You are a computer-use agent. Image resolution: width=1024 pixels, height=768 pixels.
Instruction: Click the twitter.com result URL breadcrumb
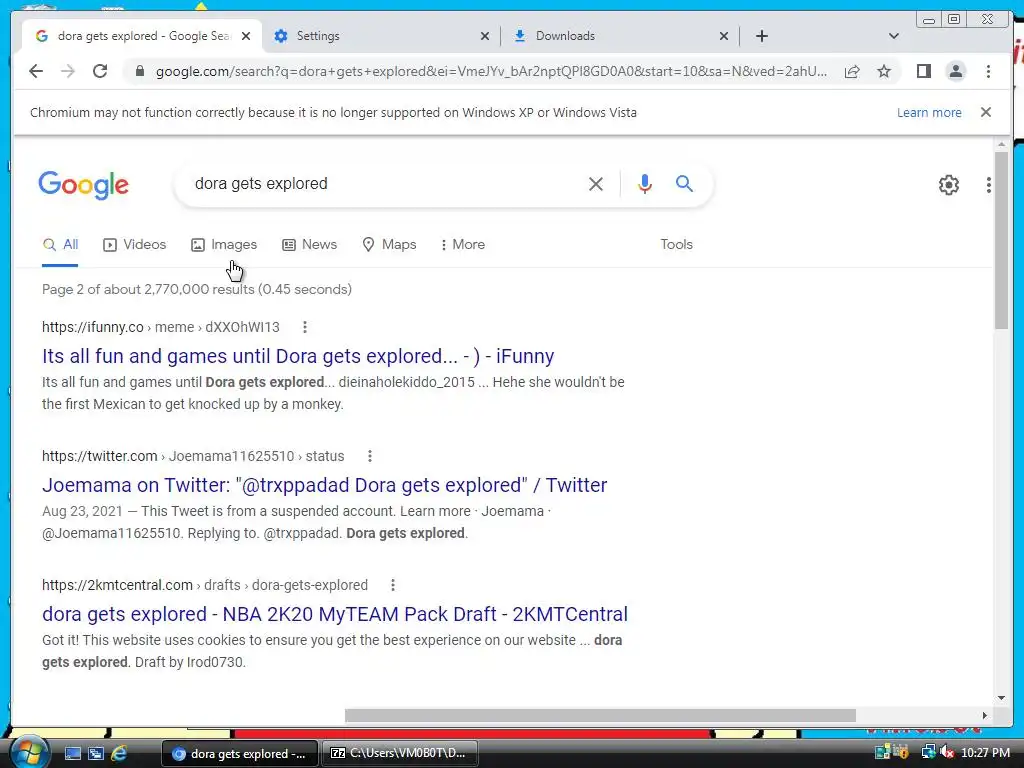pos(193,456)
